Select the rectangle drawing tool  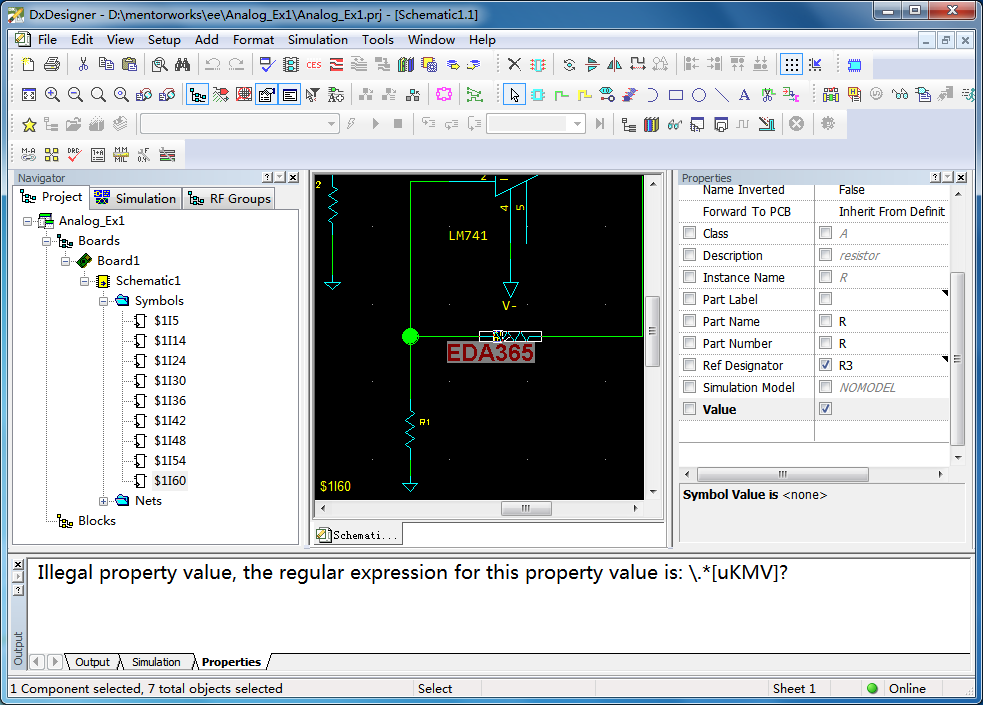[x=676, y=95]
